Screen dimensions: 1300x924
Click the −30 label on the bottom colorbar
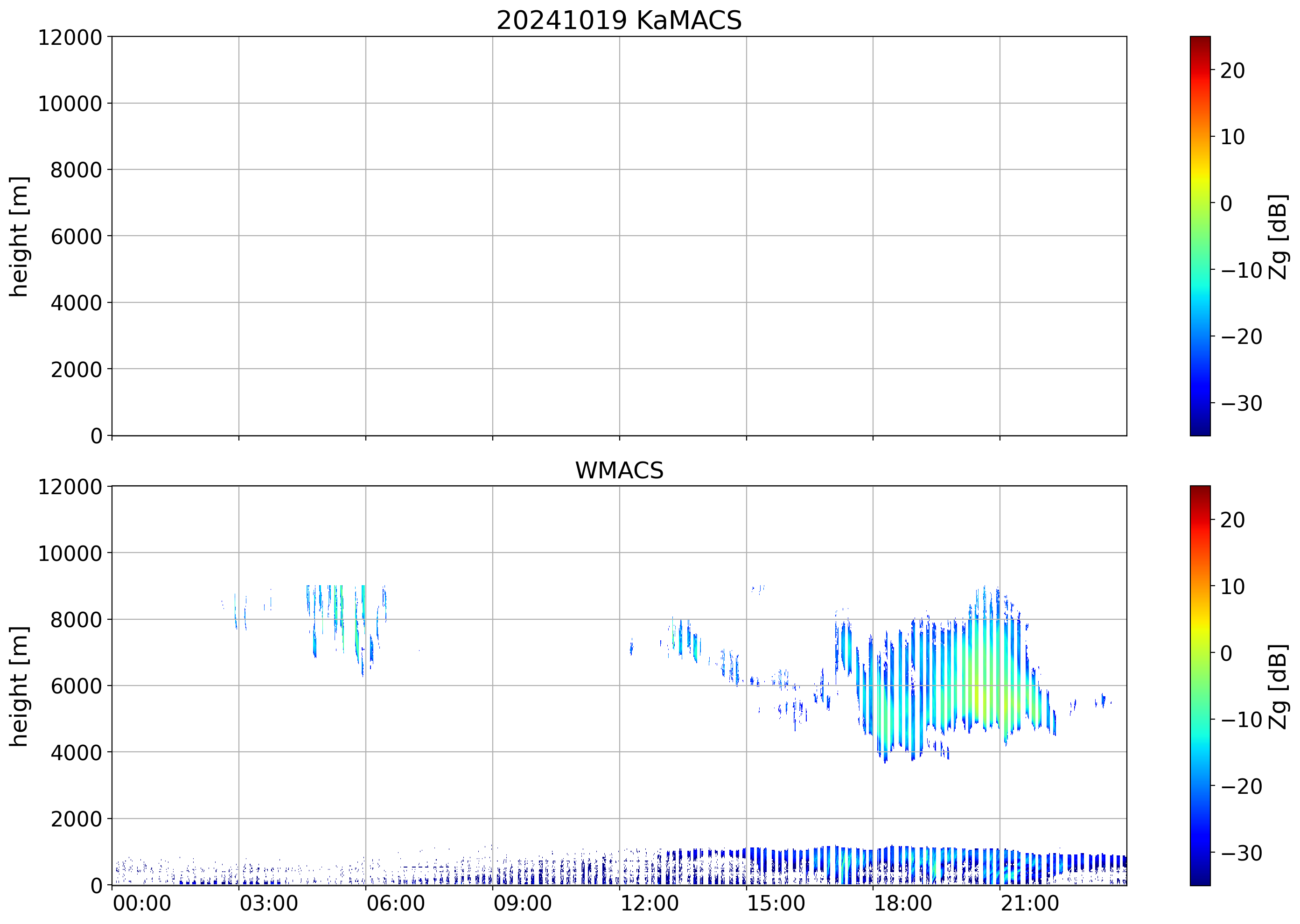[x=1241, y=853]
